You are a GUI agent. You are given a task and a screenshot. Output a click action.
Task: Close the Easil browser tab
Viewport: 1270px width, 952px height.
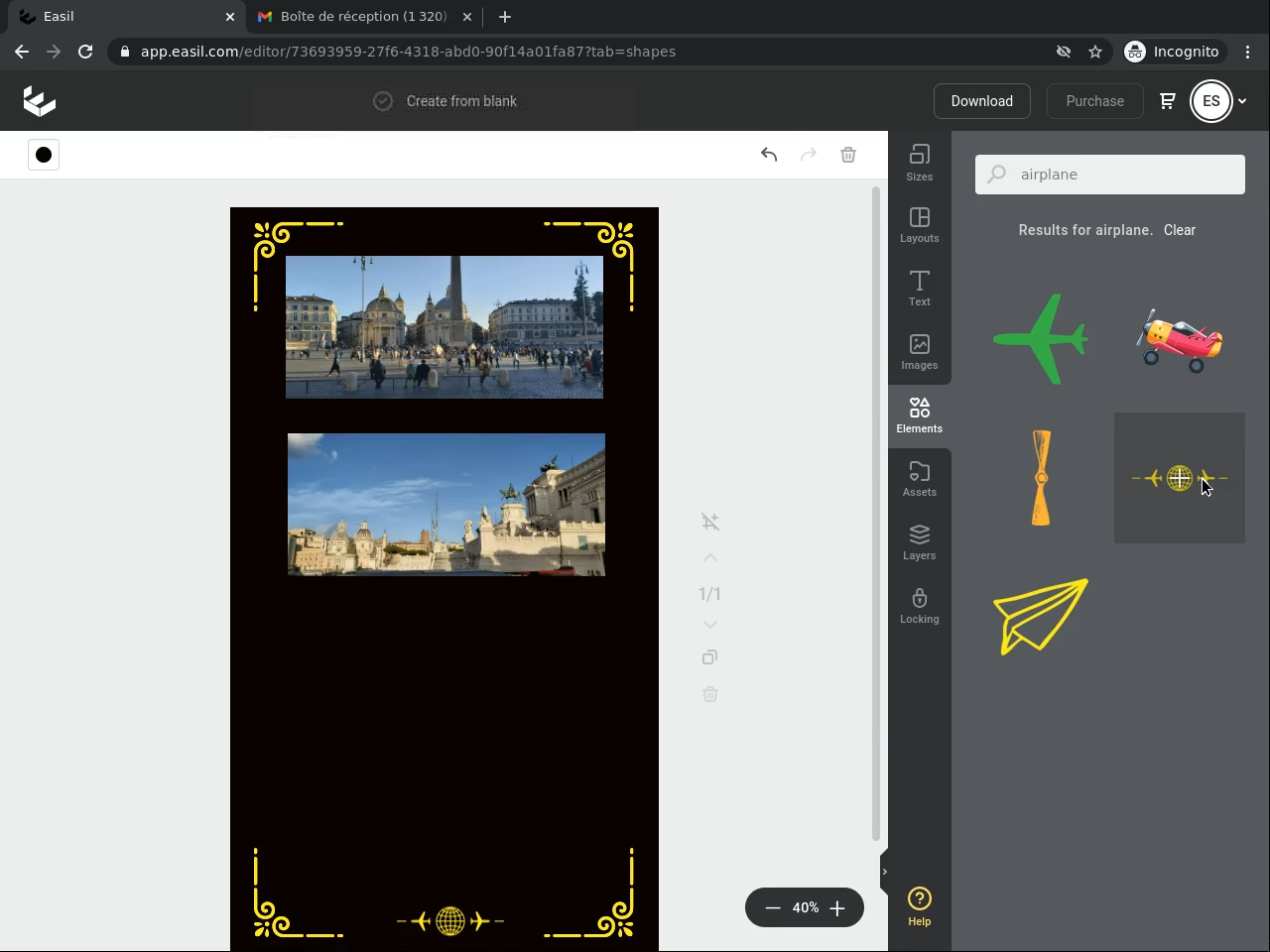[x=230, y=17]
